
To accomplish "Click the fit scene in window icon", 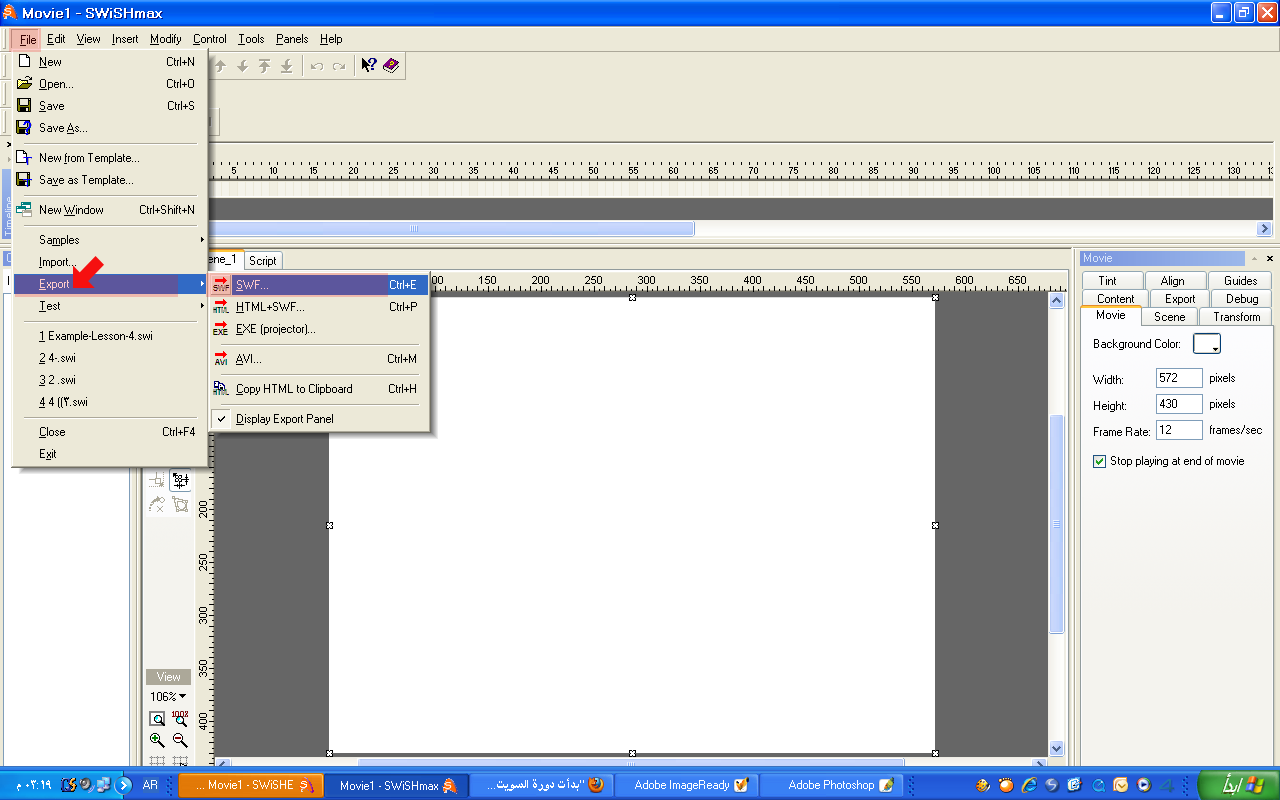I will click(x=157, y=718).
